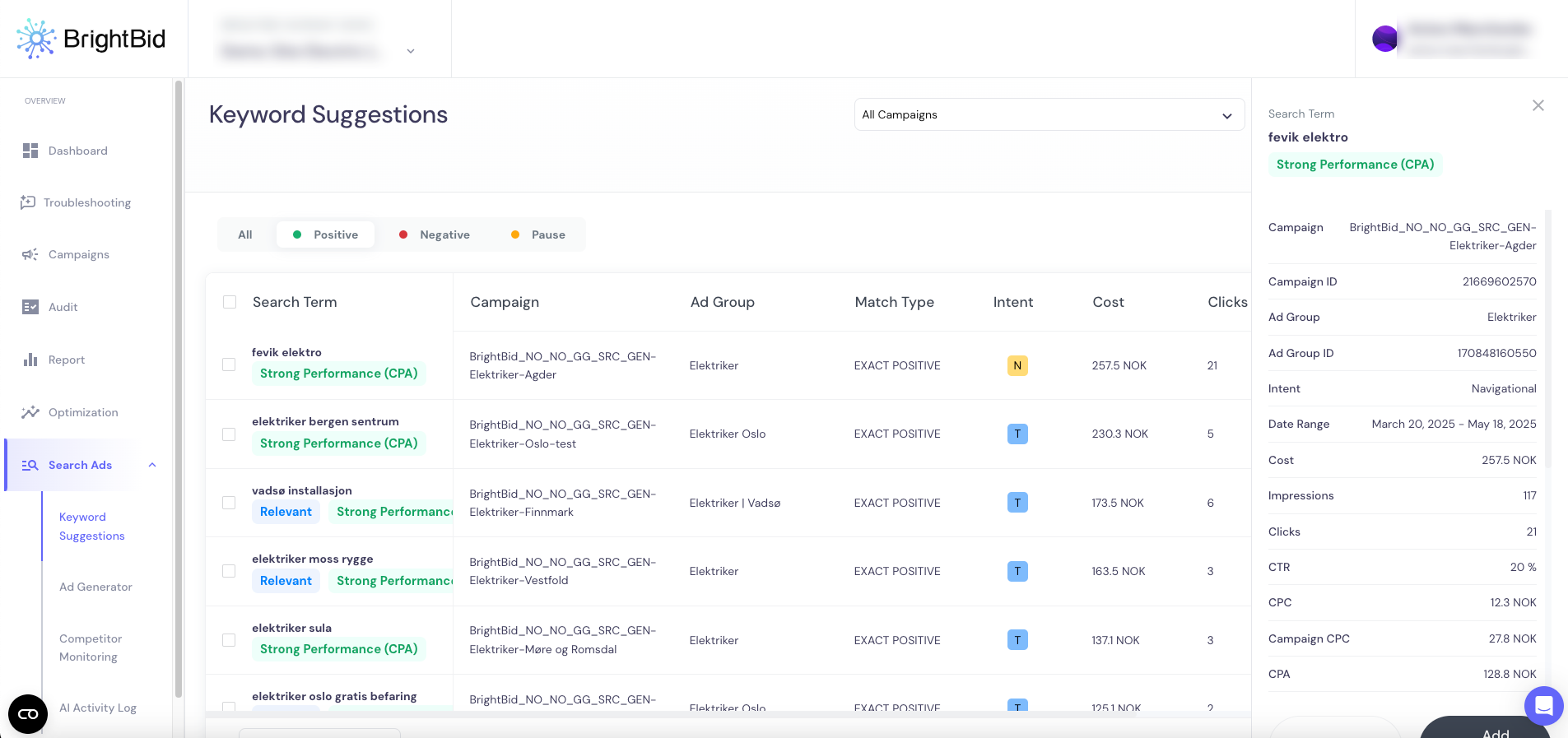Click the round black CO widget icon

point(28,714)
